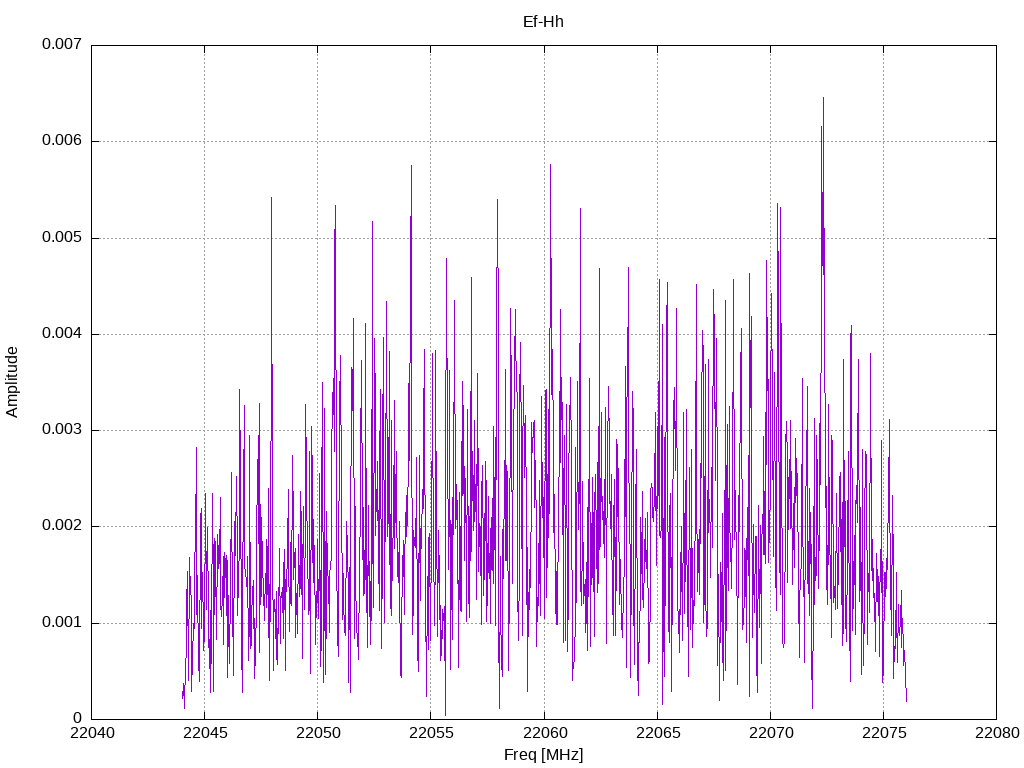This screenshot has width=1024, height=768.
Task: Click the 22040 x-axis tick label
Action: click(91, 733)
